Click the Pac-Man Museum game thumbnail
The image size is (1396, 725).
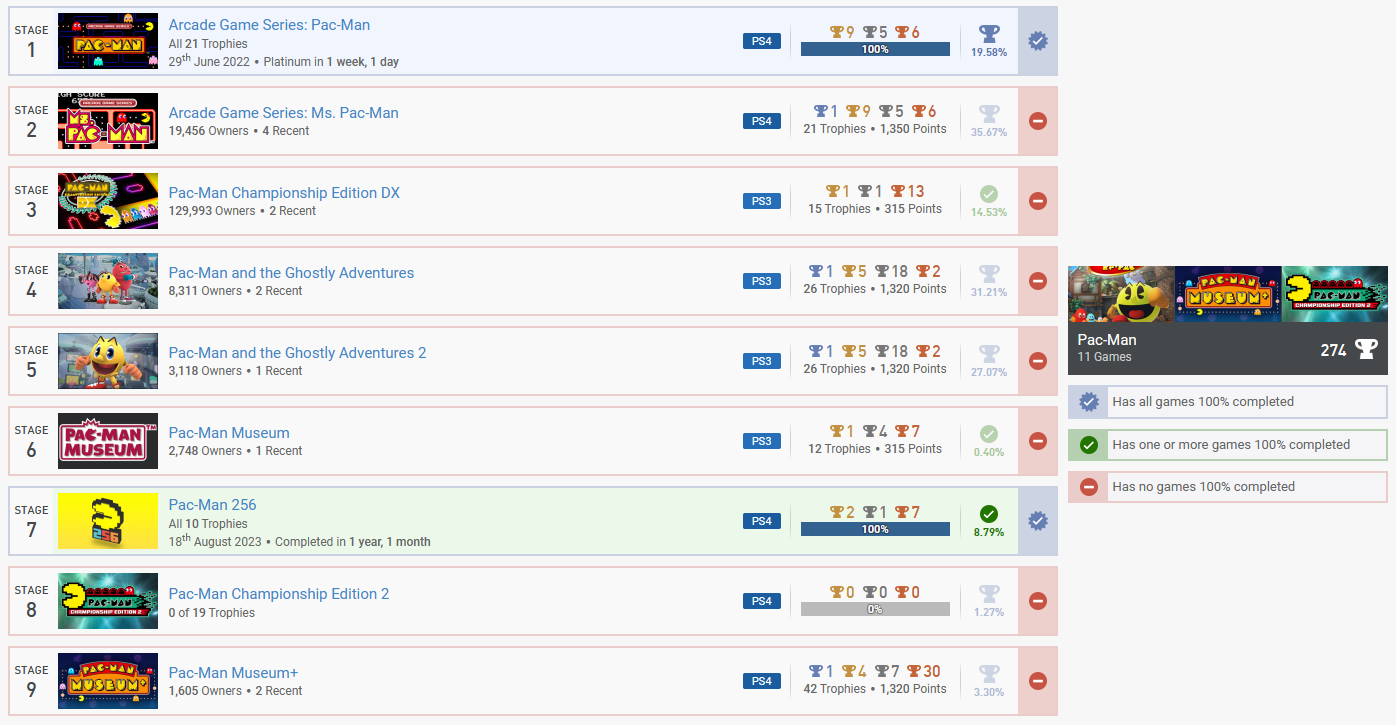pyautogui.click(x=108, y=441)
